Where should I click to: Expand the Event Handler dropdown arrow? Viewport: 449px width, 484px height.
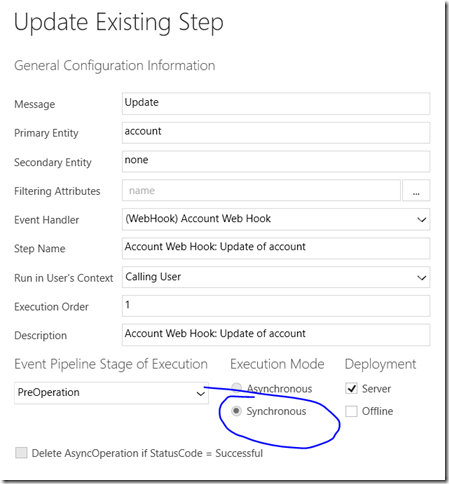click(x=422, y=220)
